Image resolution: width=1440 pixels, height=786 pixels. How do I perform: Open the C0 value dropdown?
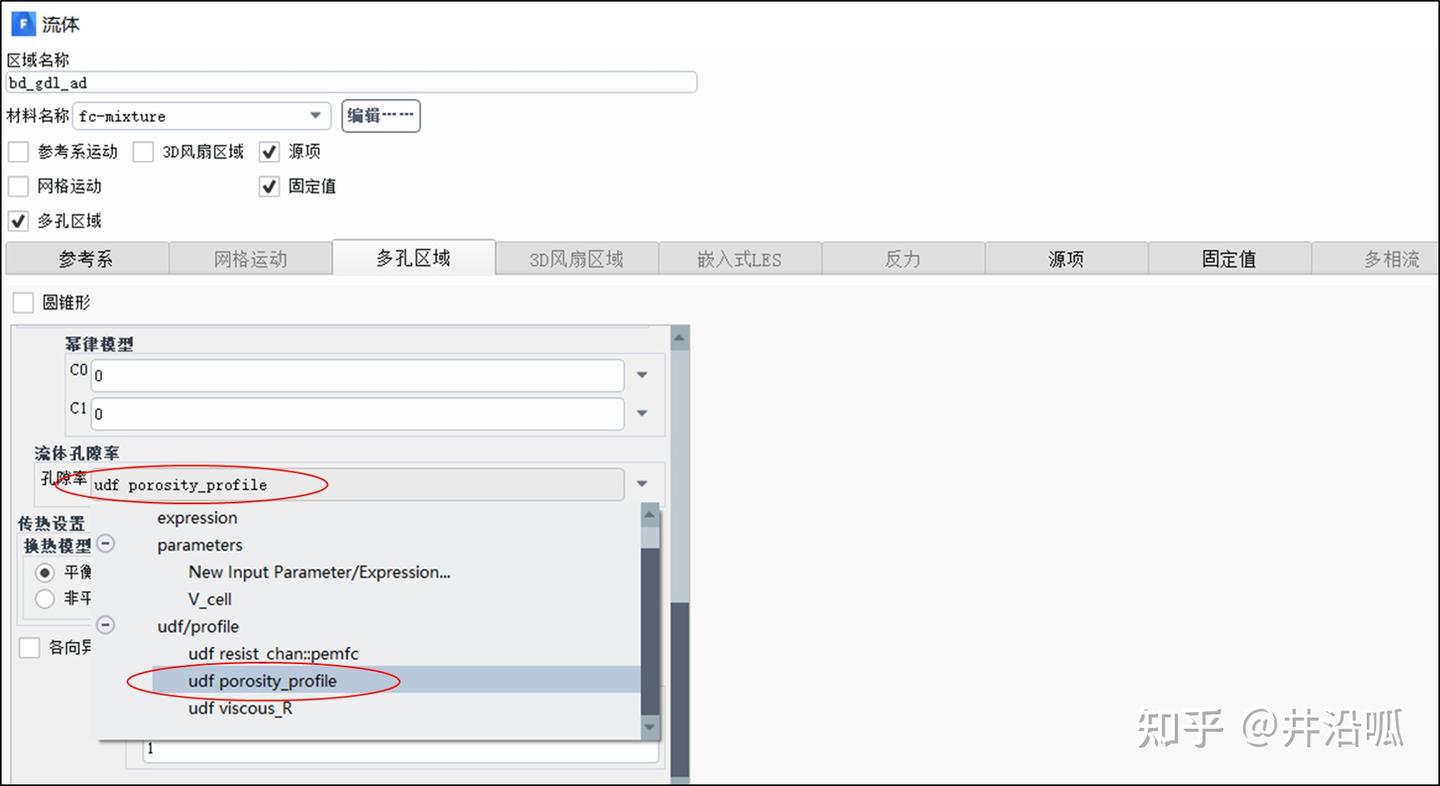641,375
